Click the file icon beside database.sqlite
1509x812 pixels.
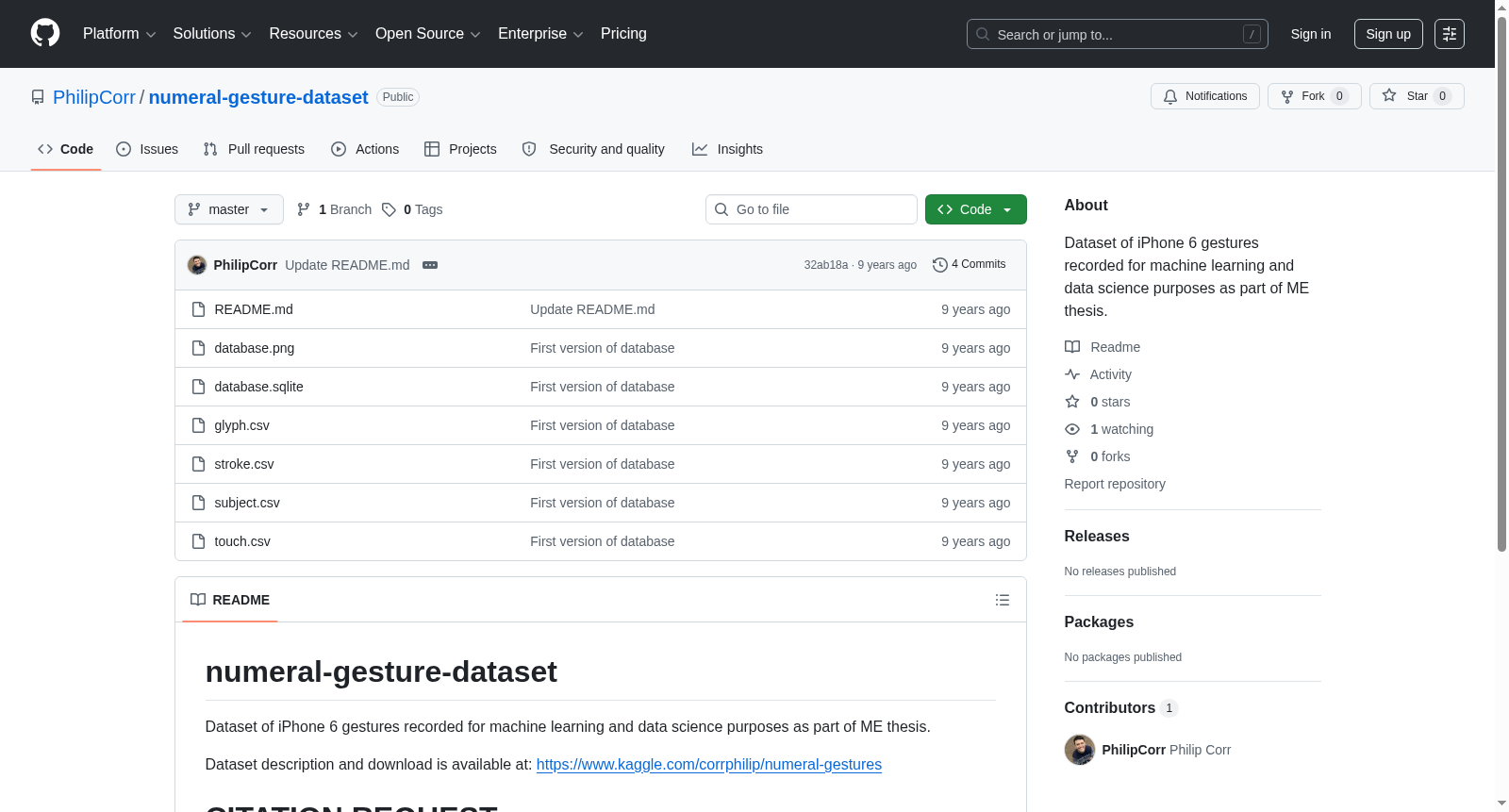pyautogui.click(x=198, y=387)
